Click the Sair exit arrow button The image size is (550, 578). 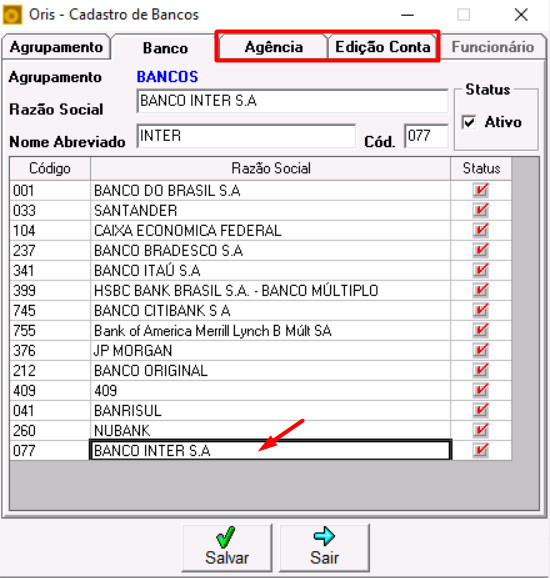click(x=324, y=547)
